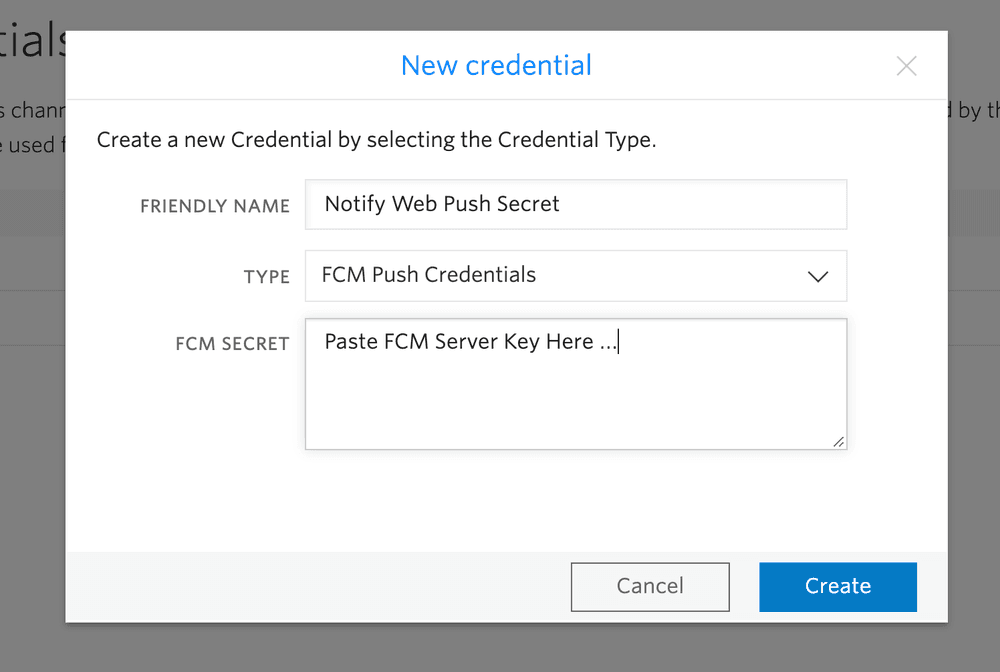Click the FRIENDLY NAME label
1000x672 pixels.
[215, 206]
